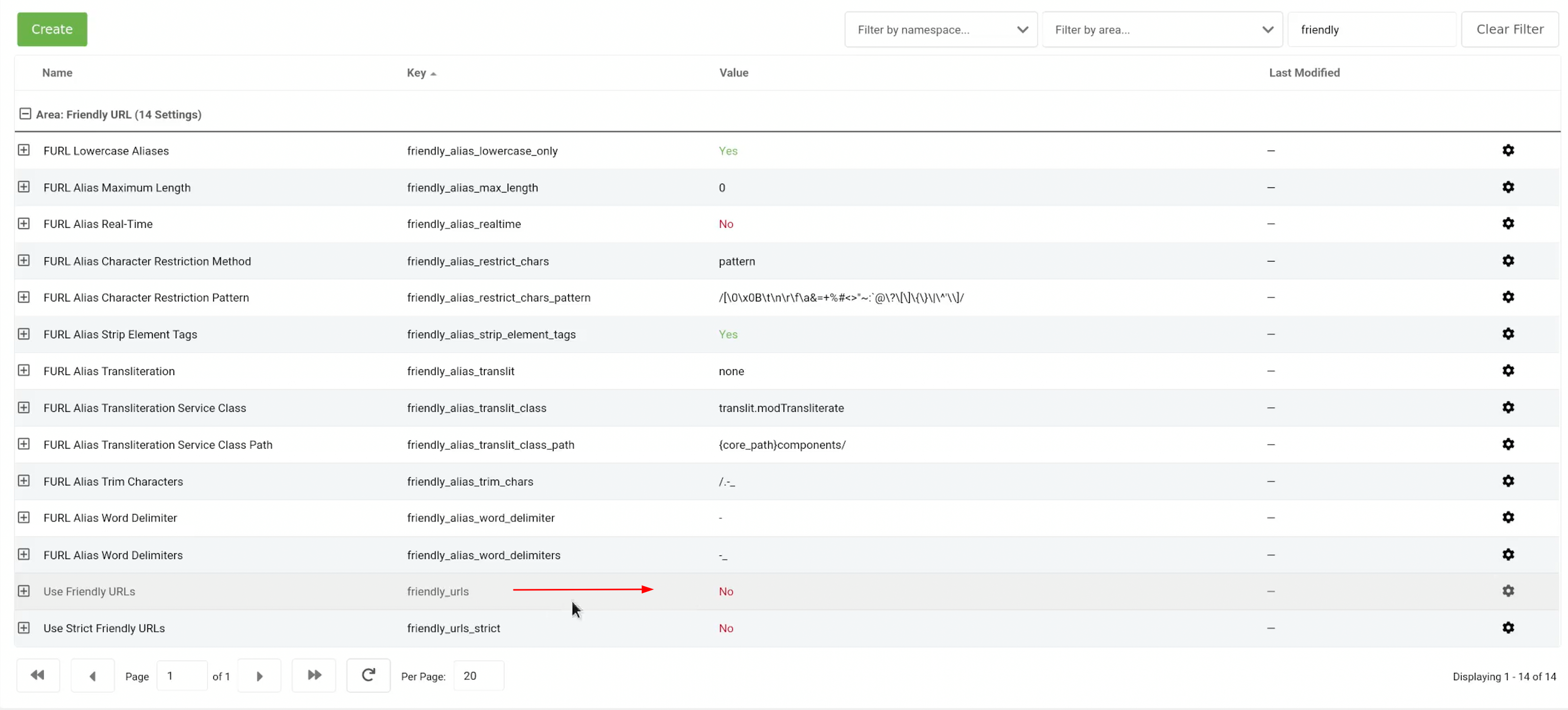Go to the next page arrow
This screenshot has height=710, width=1568.
click(x=260, y=675)
